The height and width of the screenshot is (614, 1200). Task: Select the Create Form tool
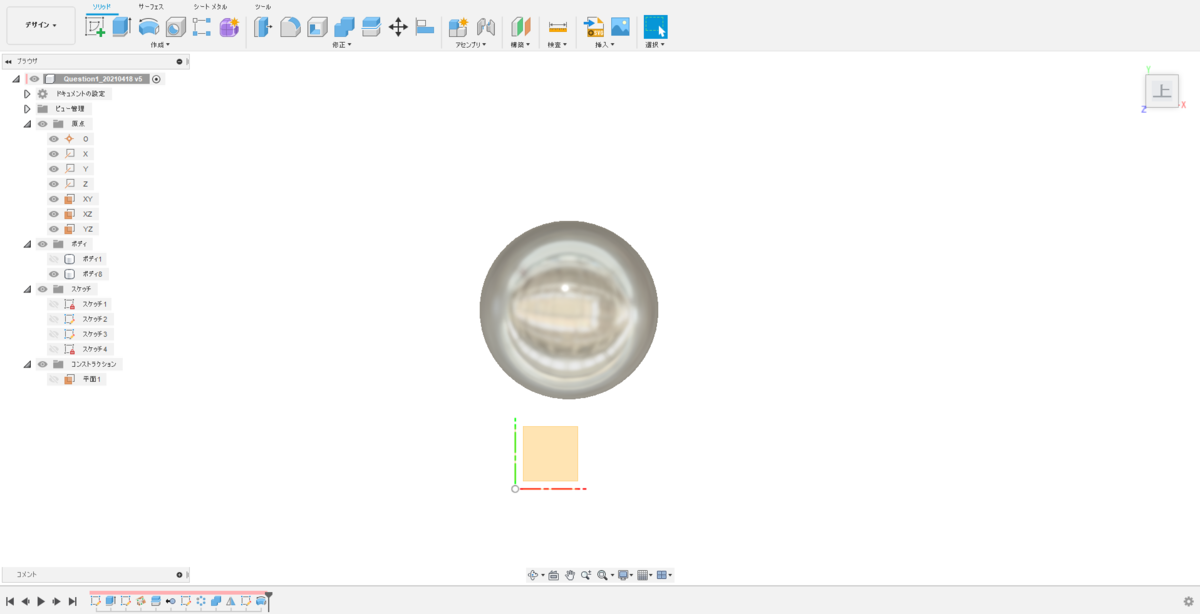(x=229, y=27)
